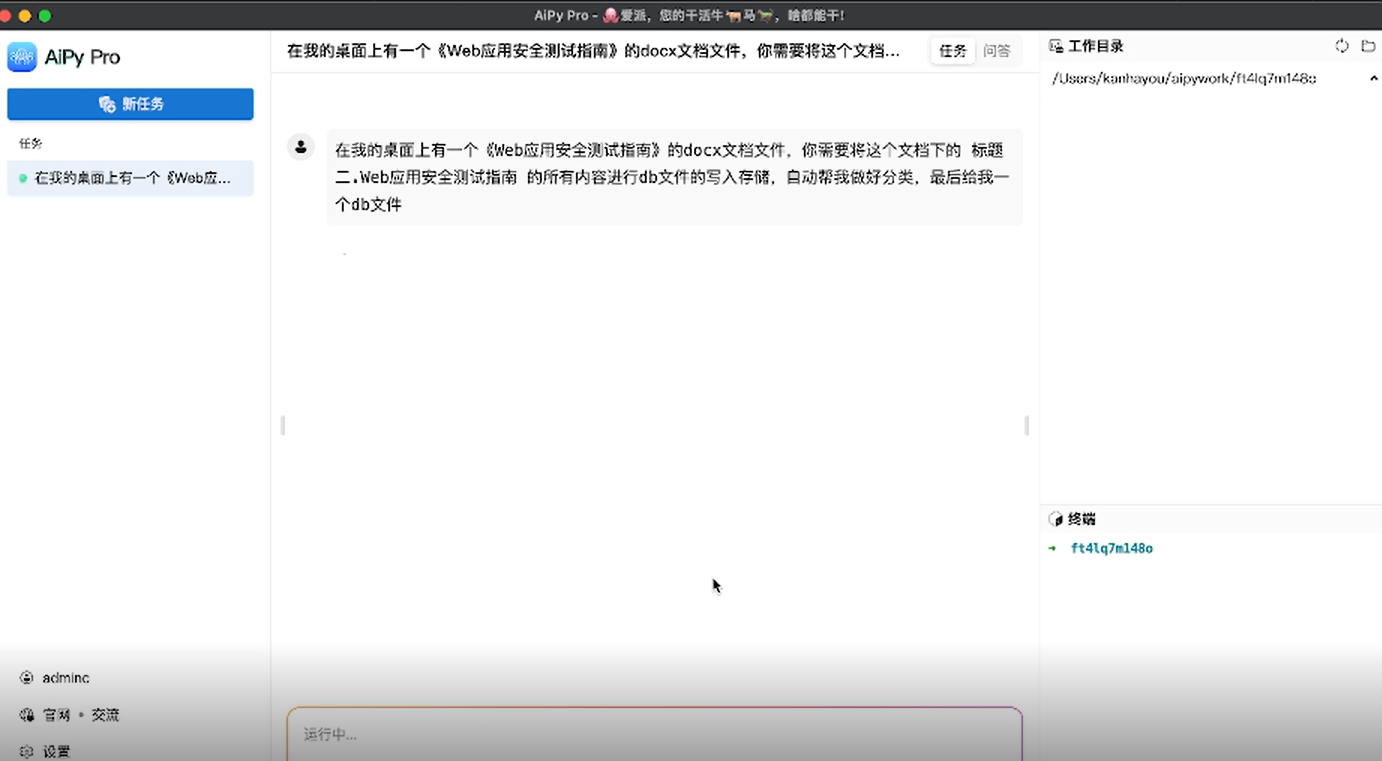The height and width of the screenshot is (761, 1382).
Task: Switch to the 问答 mode tab
Action: (x=996, y=51)
